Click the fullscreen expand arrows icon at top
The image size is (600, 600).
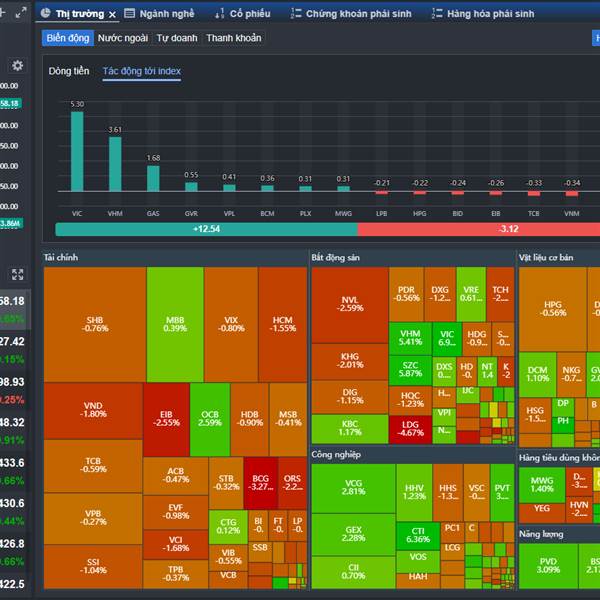pos(21,13)
